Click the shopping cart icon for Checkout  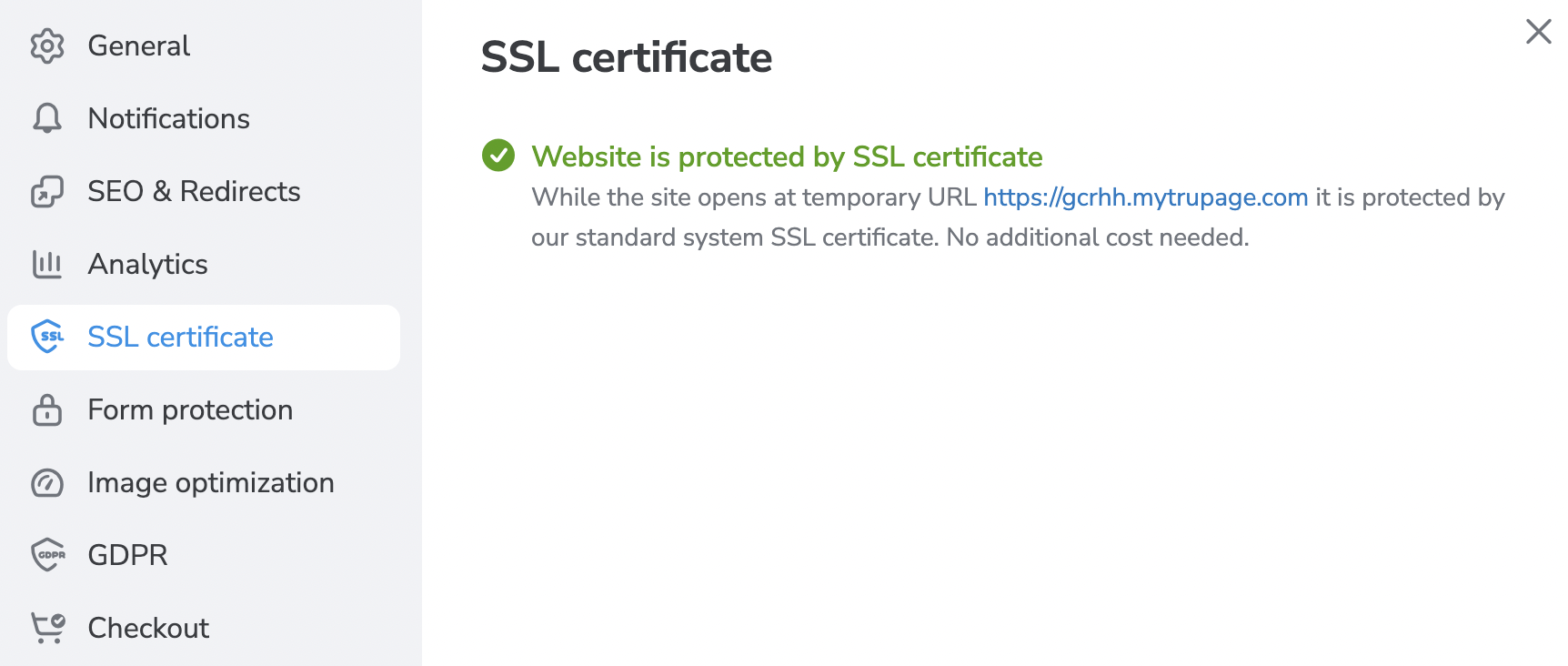47,627
